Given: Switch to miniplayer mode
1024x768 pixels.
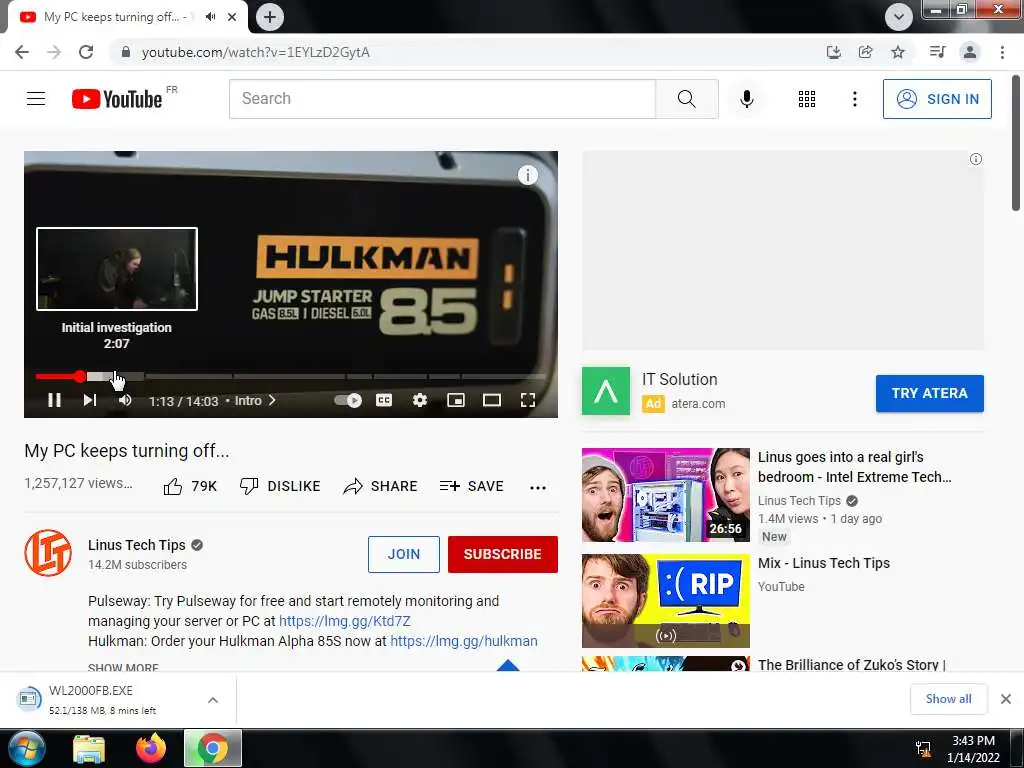Looking at the screenshot, I should pyautogui.click(x=456, y=400).
